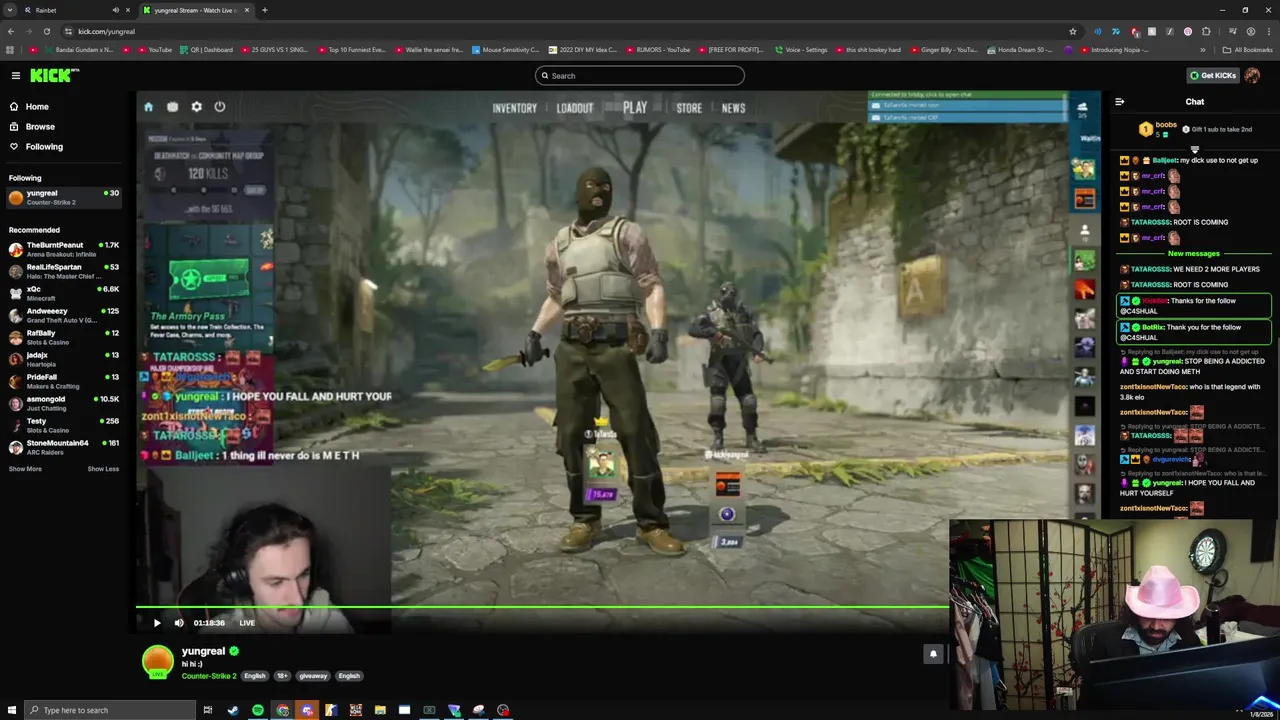1280x720 pixels.
Task: Click the in-game settings gear icon
Action: click(196, 107)
